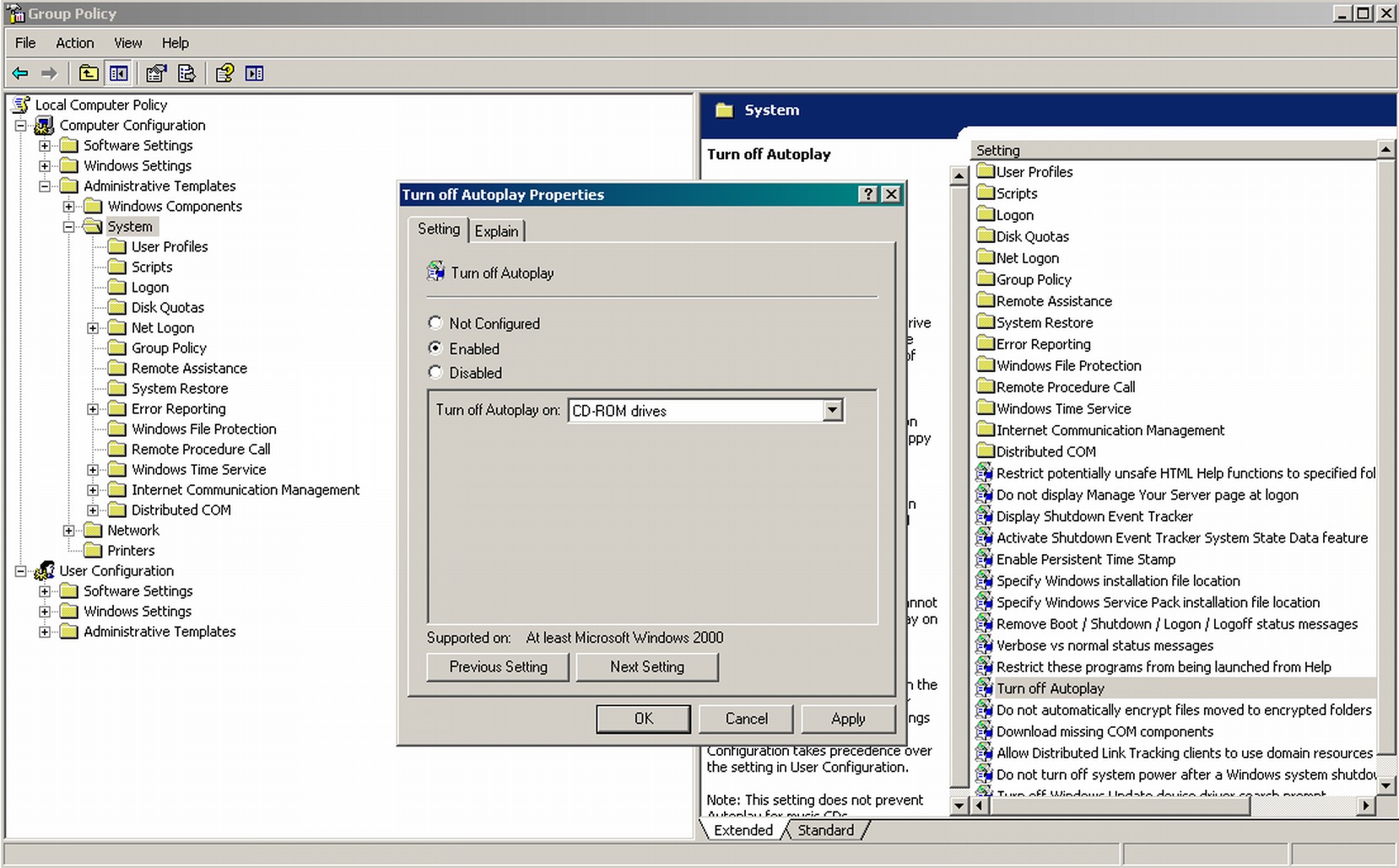1399x868 pixels.
Task: Click the Next Setting button
Action: tap(646, 666)
